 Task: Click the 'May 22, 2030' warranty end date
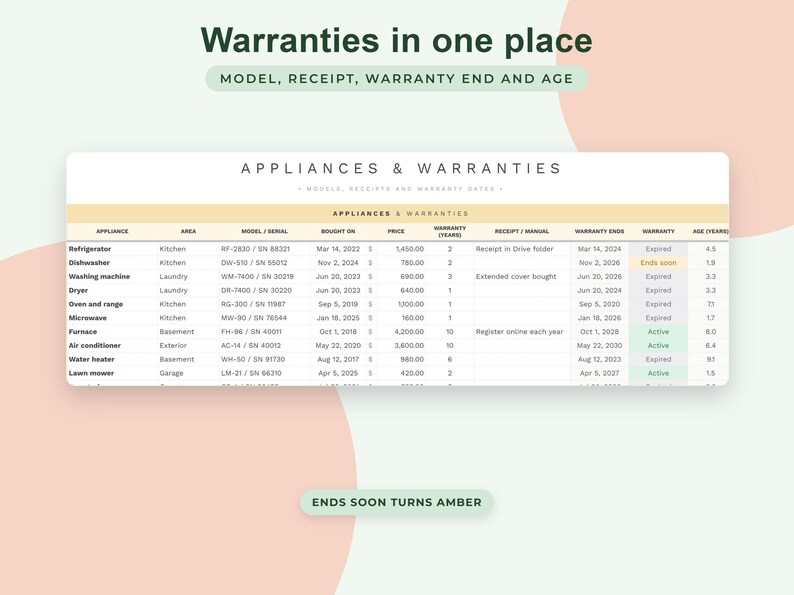pos(599,345)
